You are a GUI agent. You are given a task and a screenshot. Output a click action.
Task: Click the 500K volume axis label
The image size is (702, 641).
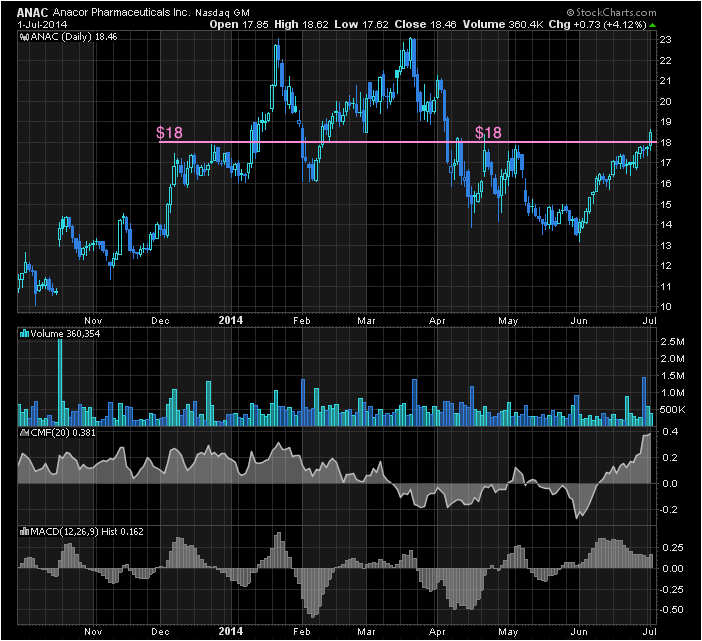[x=672, y=410]
